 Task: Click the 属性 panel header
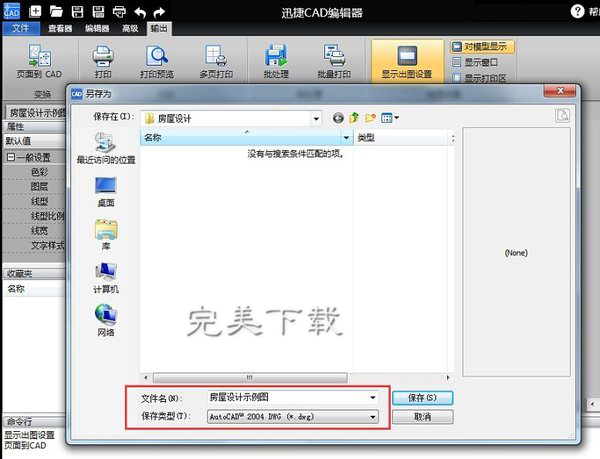point(34,127)
